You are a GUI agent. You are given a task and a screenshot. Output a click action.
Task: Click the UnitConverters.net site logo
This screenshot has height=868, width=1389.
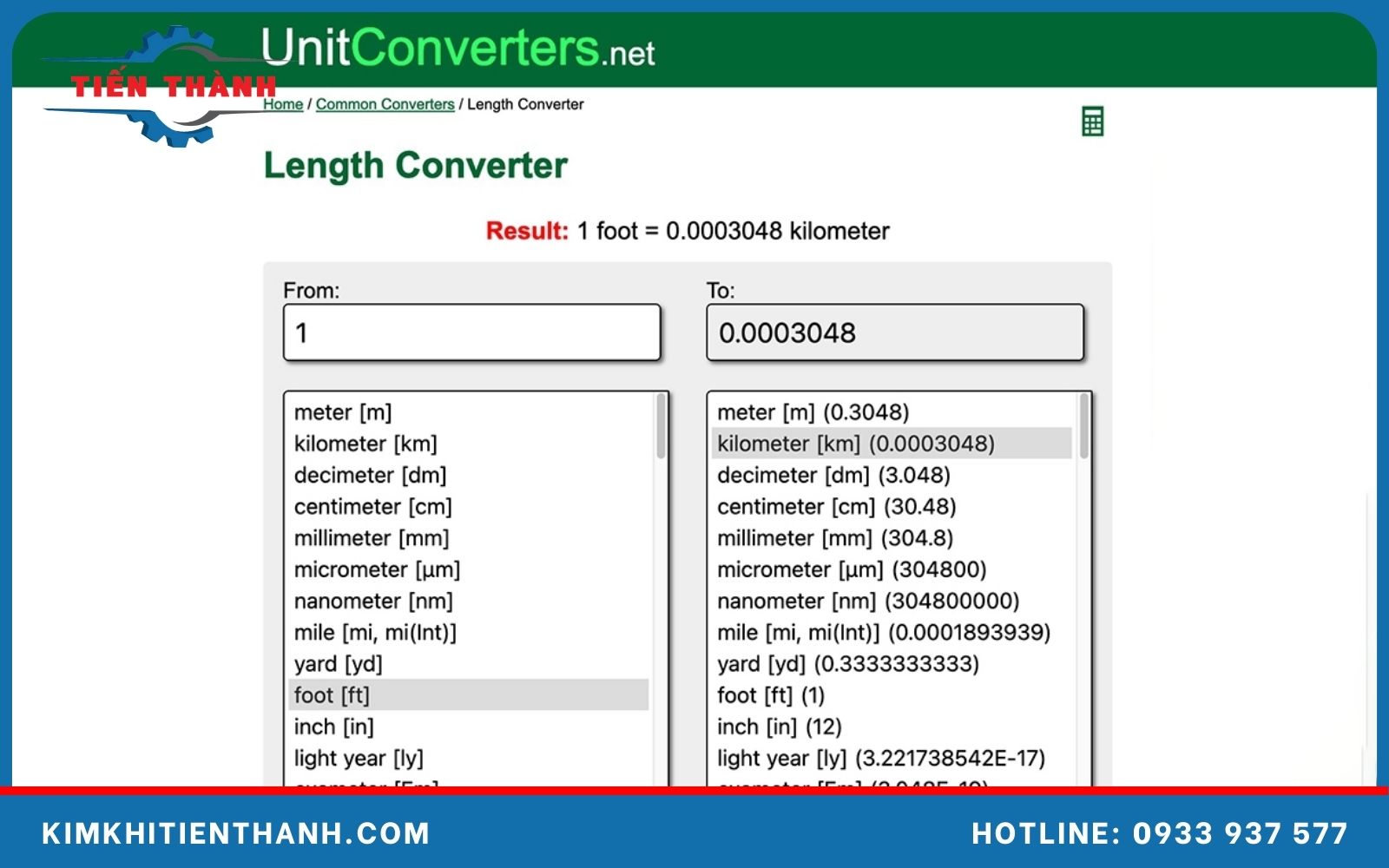[458, 49]
